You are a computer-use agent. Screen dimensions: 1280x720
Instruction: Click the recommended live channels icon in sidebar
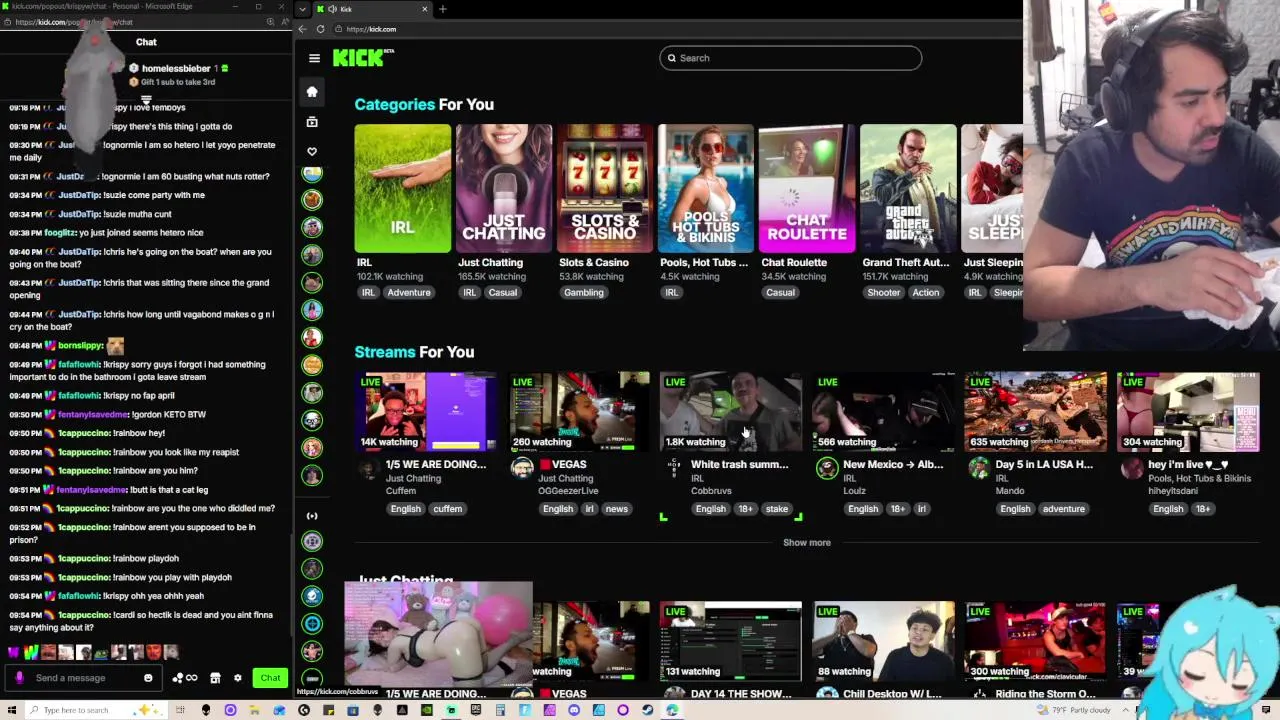tap(312, 516)
